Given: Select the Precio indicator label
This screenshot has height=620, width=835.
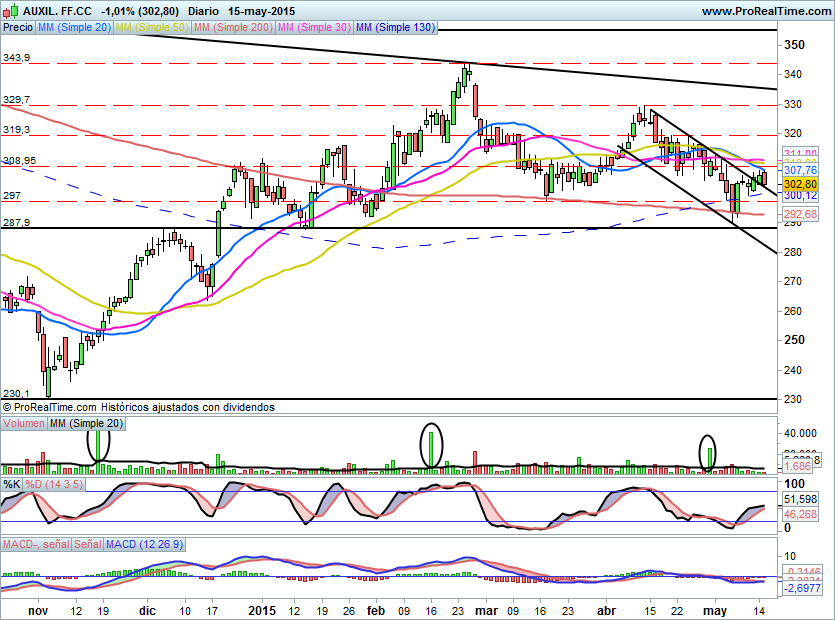Looking at the screenshot, I should pyautogui.click(x=17, y=28).
